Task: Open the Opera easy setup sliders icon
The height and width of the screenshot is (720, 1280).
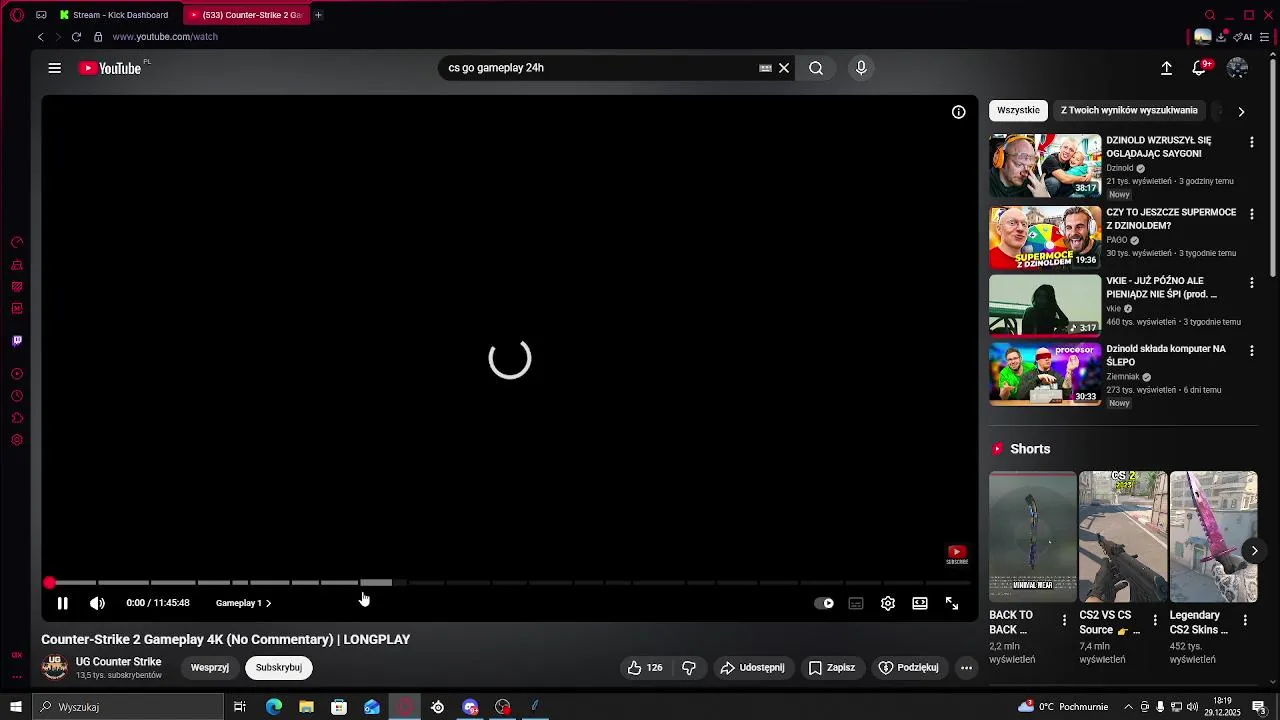Action: 1267,37
